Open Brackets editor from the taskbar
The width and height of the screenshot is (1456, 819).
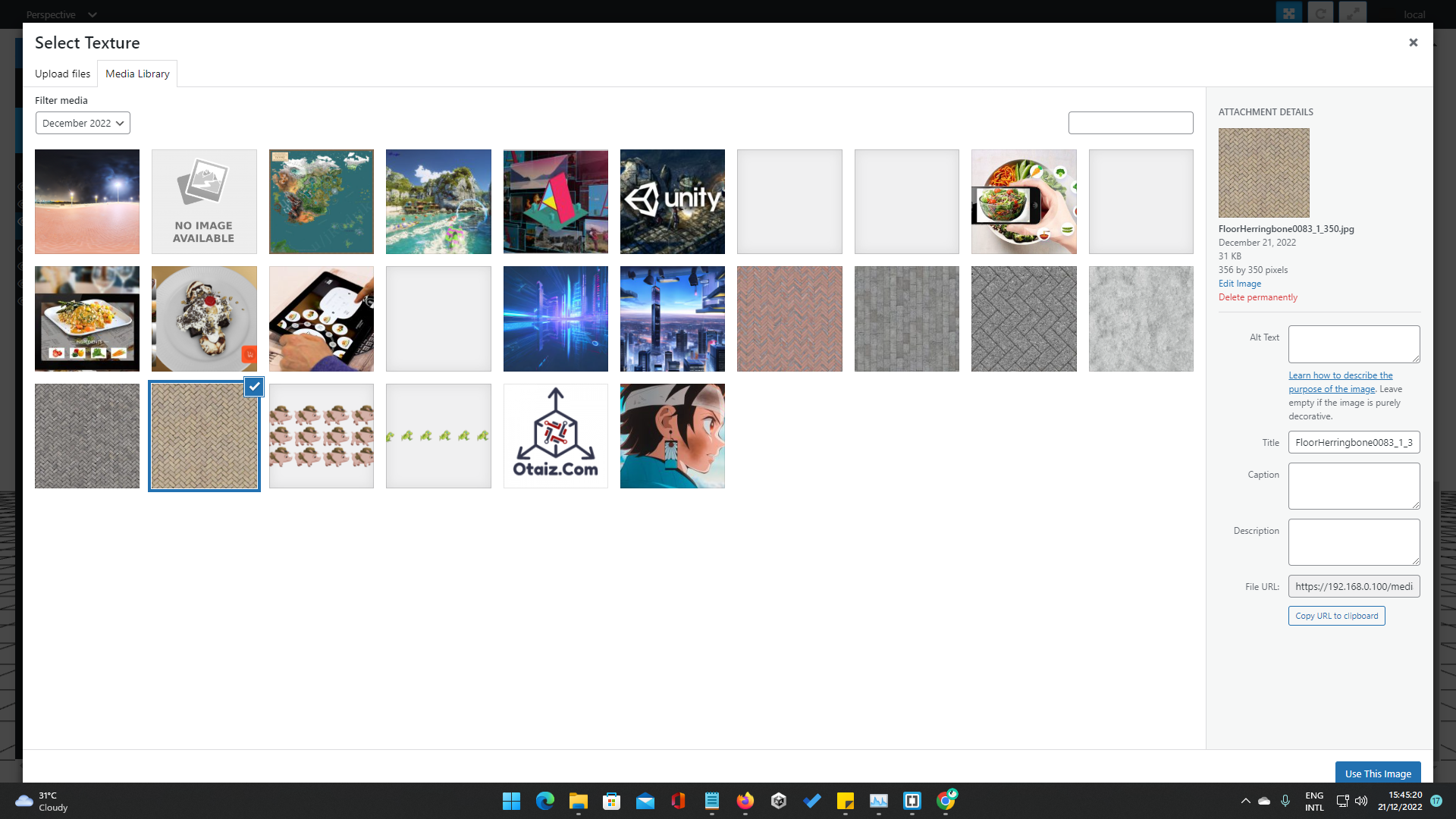point(912,801)
